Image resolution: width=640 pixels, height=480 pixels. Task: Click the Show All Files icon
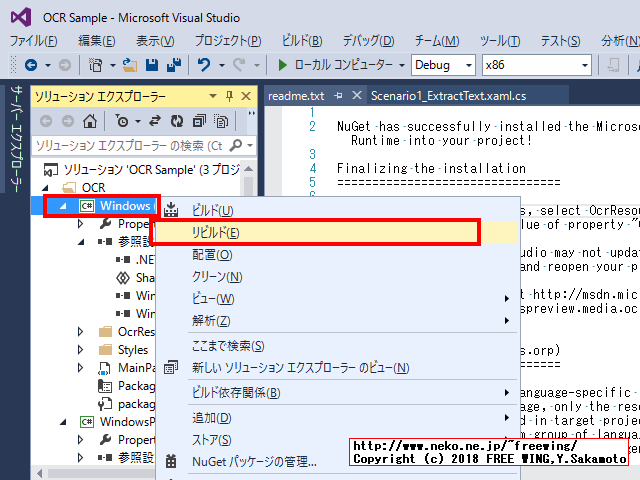click(x=221, y=121)
